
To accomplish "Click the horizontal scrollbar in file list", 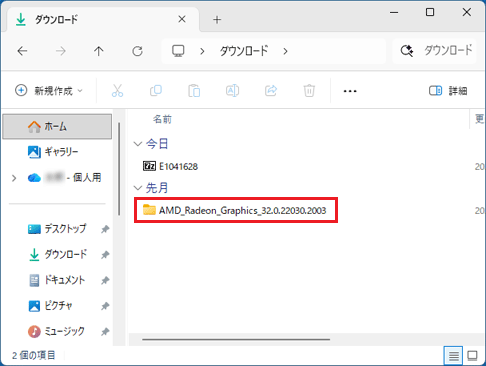I will tap(236, 339).
